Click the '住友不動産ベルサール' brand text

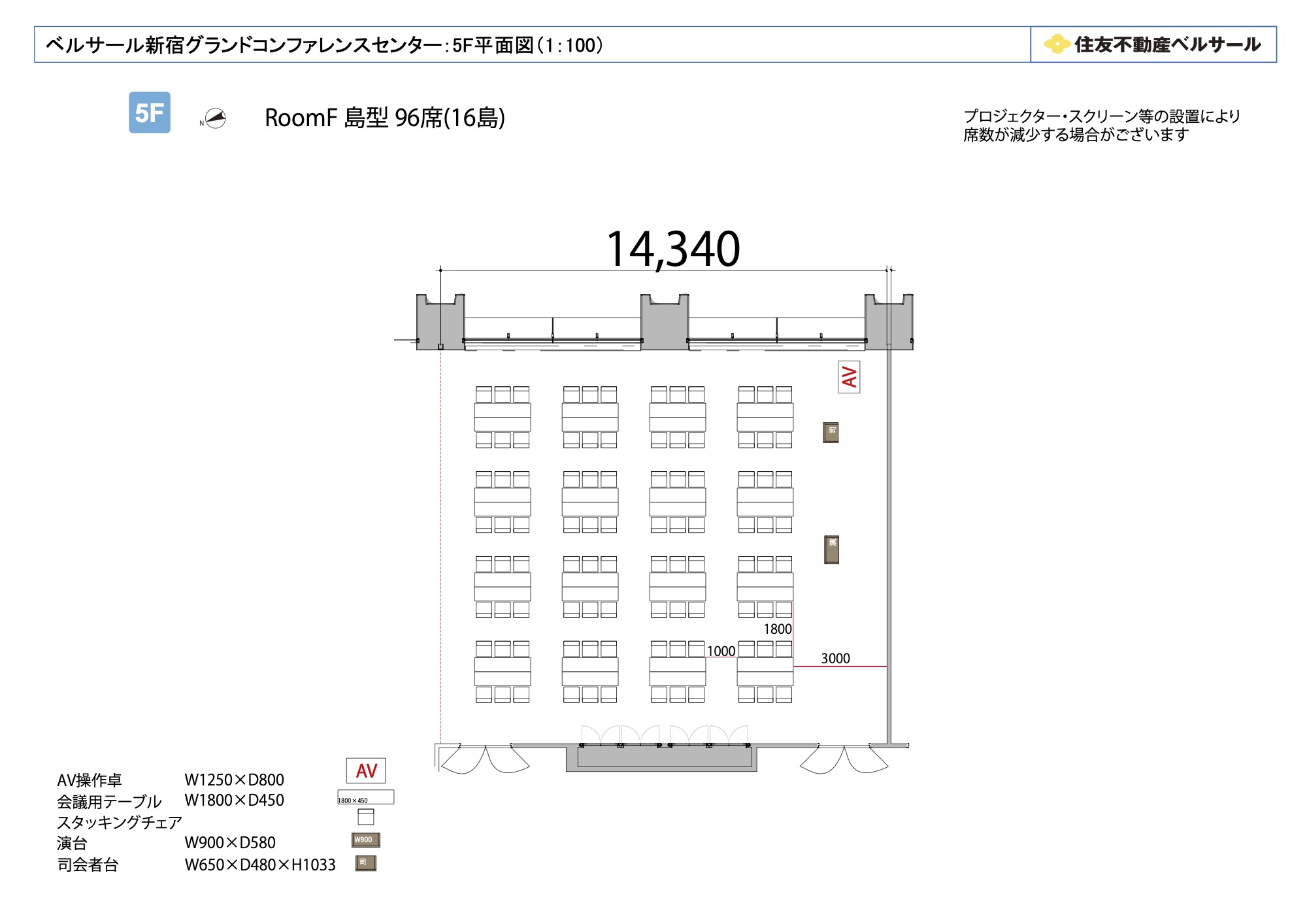pyautogui.click(x=1167, y=44)
